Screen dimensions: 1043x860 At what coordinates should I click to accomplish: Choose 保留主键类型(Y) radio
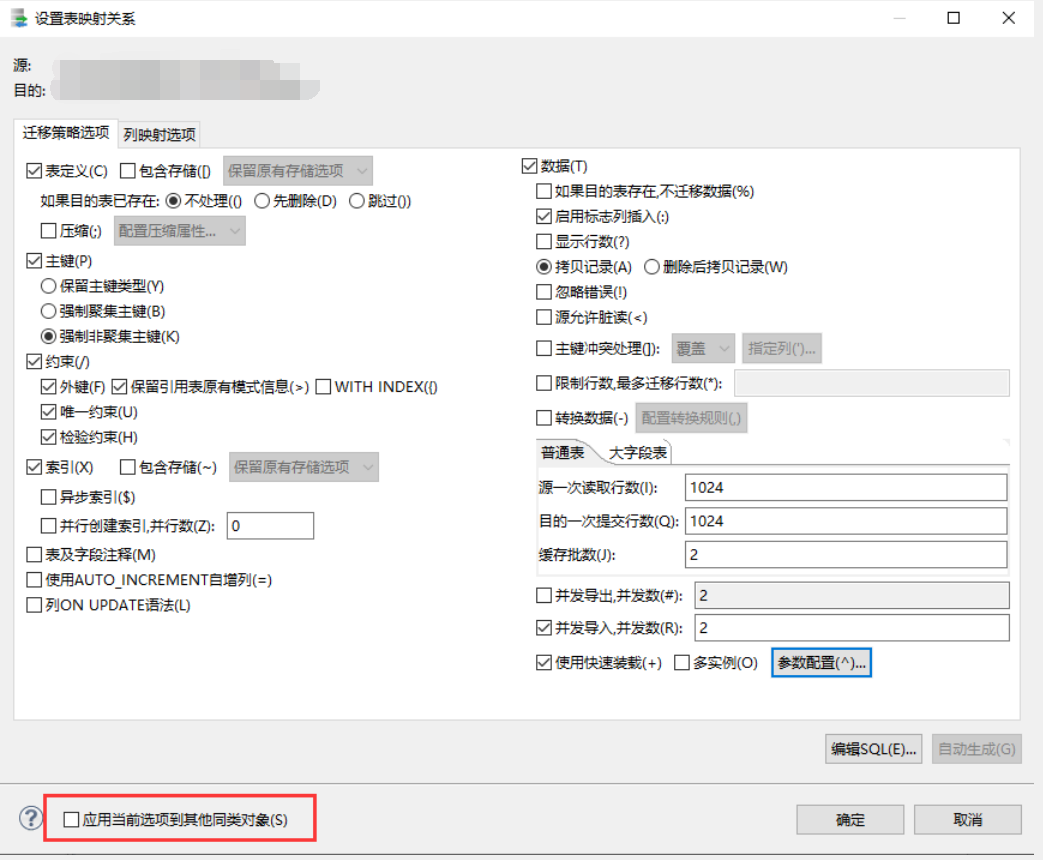(x=49, y=286)
